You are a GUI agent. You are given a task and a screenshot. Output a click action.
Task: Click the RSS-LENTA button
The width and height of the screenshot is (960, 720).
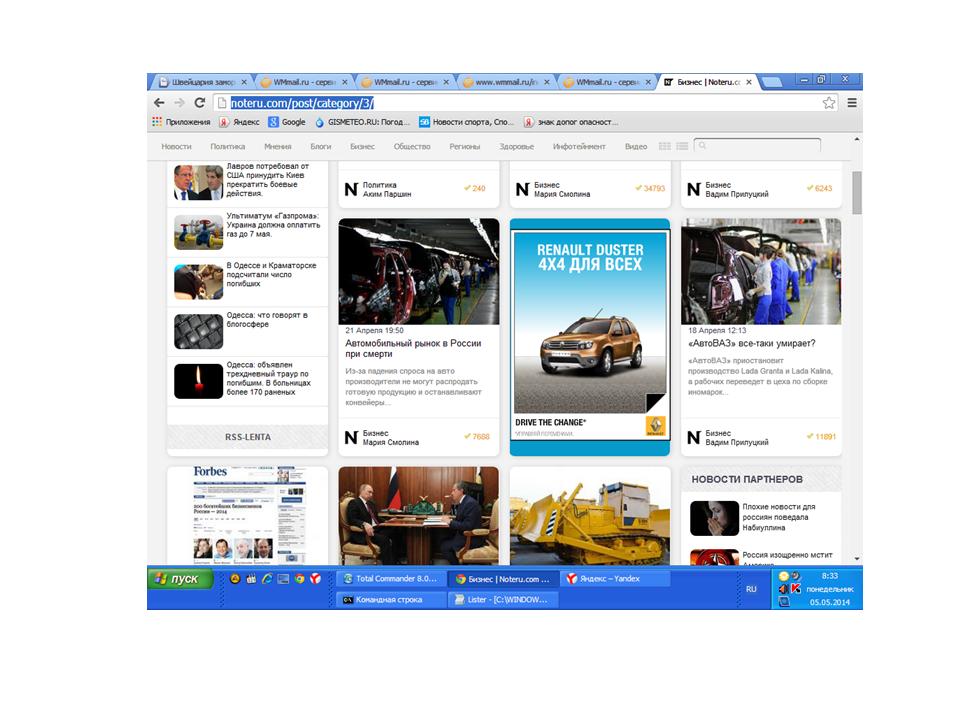pos(247,437)
